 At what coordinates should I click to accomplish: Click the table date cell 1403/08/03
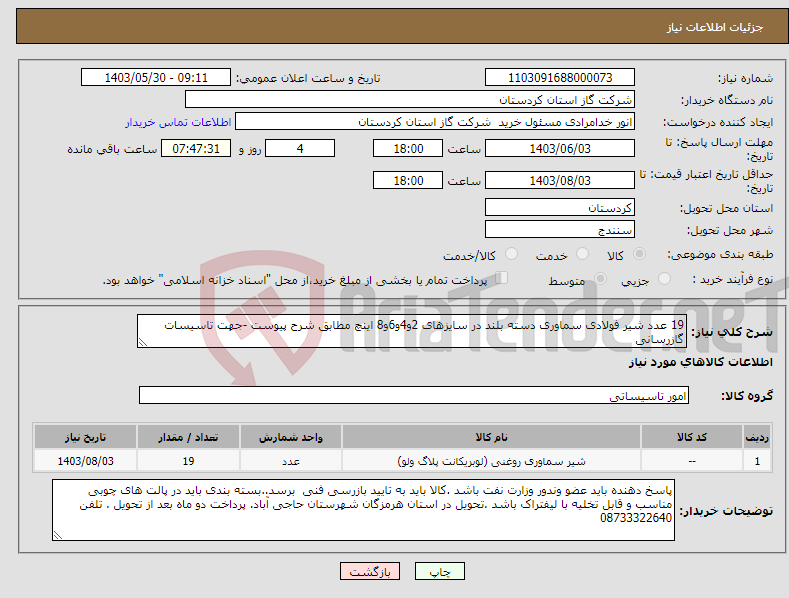pos(86,461)
